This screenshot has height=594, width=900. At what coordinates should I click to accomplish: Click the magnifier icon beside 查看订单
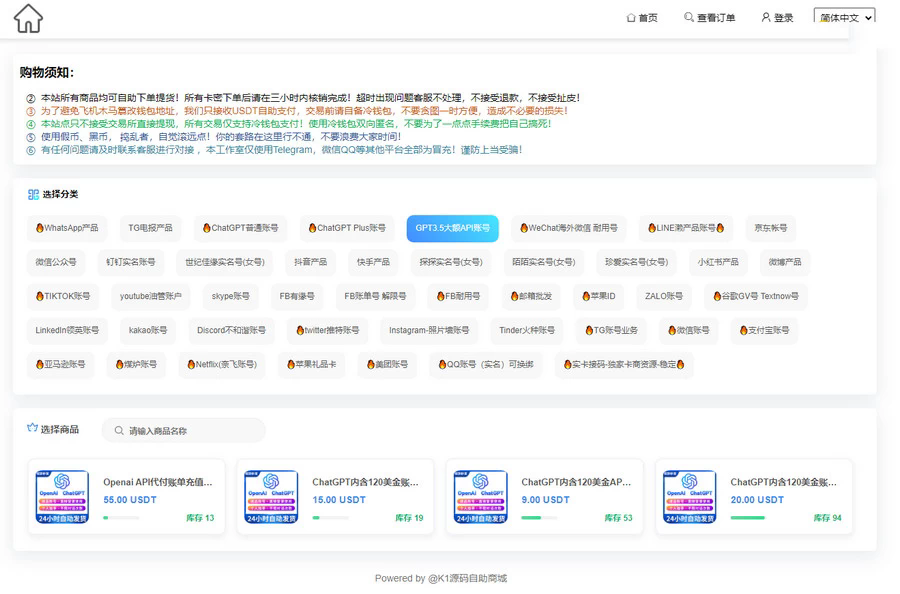click(690, 17)
